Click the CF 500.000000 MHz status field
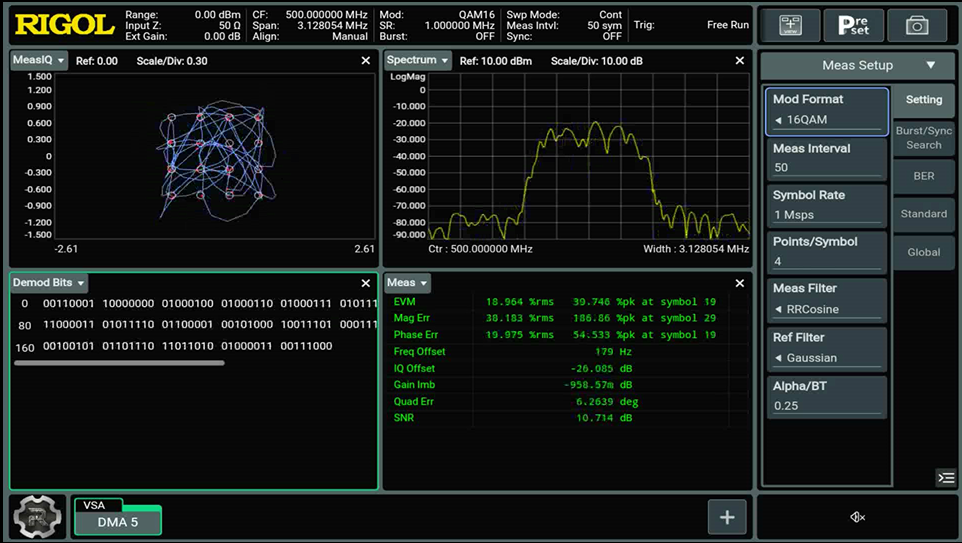 [x=310, y=15]
